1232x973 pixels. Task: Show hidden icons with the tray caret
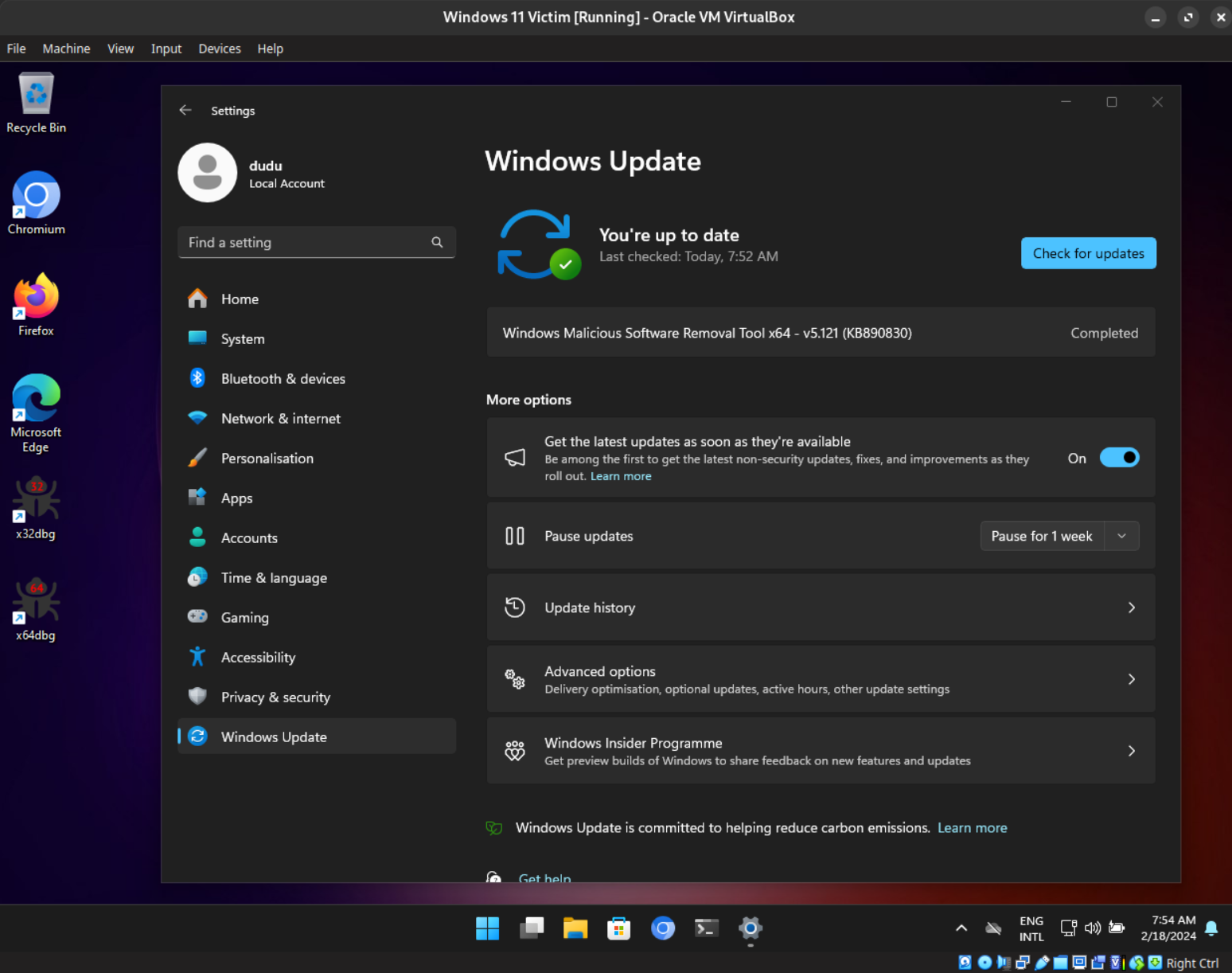(x=961, y=928)
